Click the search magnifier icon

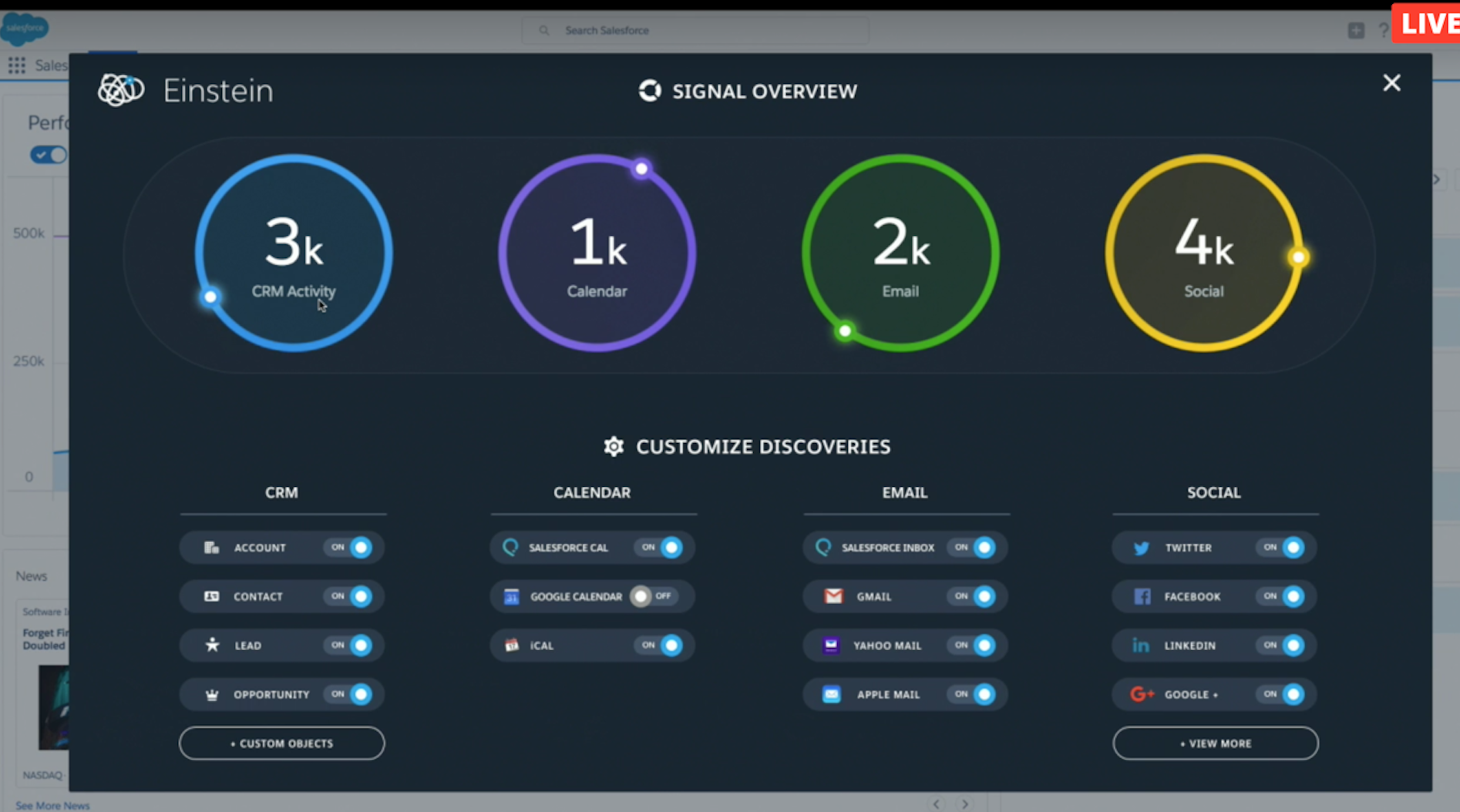click(x=544, y=30)
